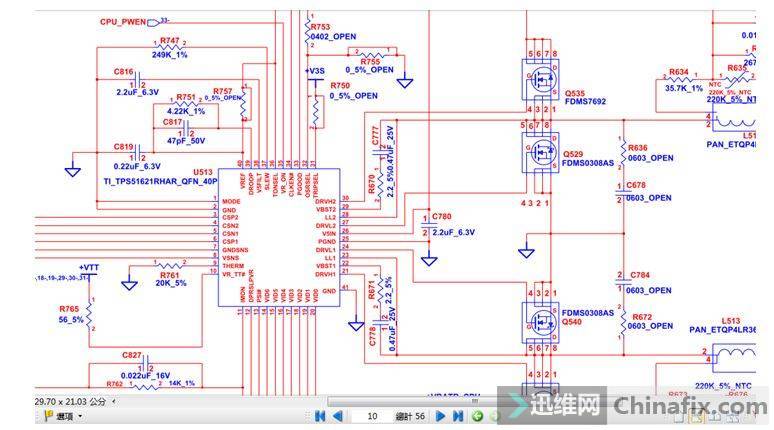This screenshot has height=430, width=774.
Task: Click the CPU_PWEN net label
Action: tap(123, 22)
